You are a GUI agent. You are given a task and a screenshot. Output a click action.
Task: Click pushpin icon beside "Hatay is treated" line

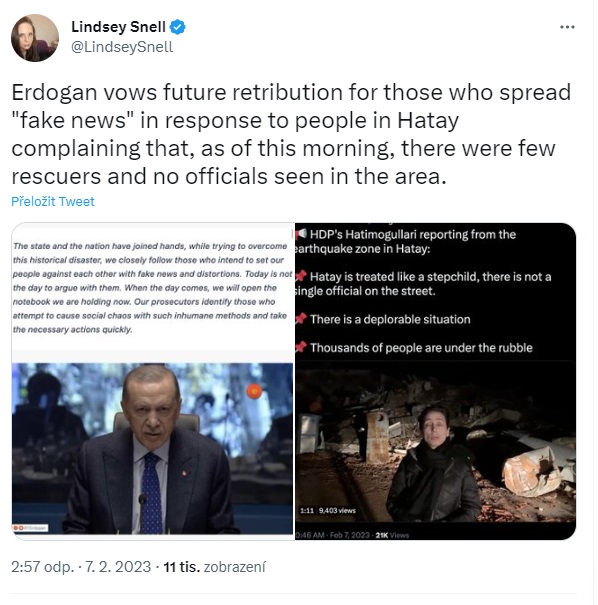pyautogui.click(x=301, y=276)
